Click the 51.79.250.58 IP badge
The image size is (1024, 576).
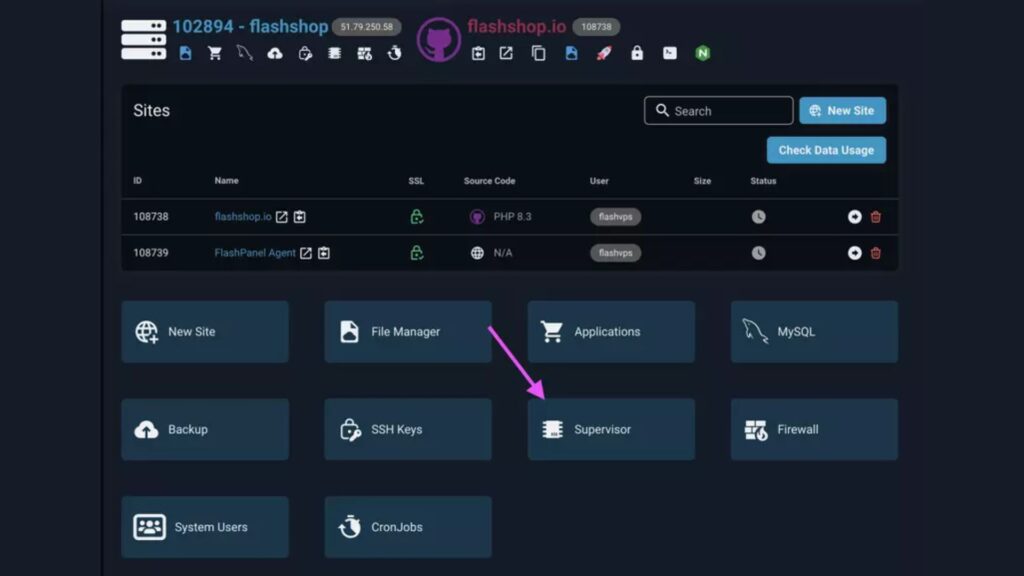point(366,27)
